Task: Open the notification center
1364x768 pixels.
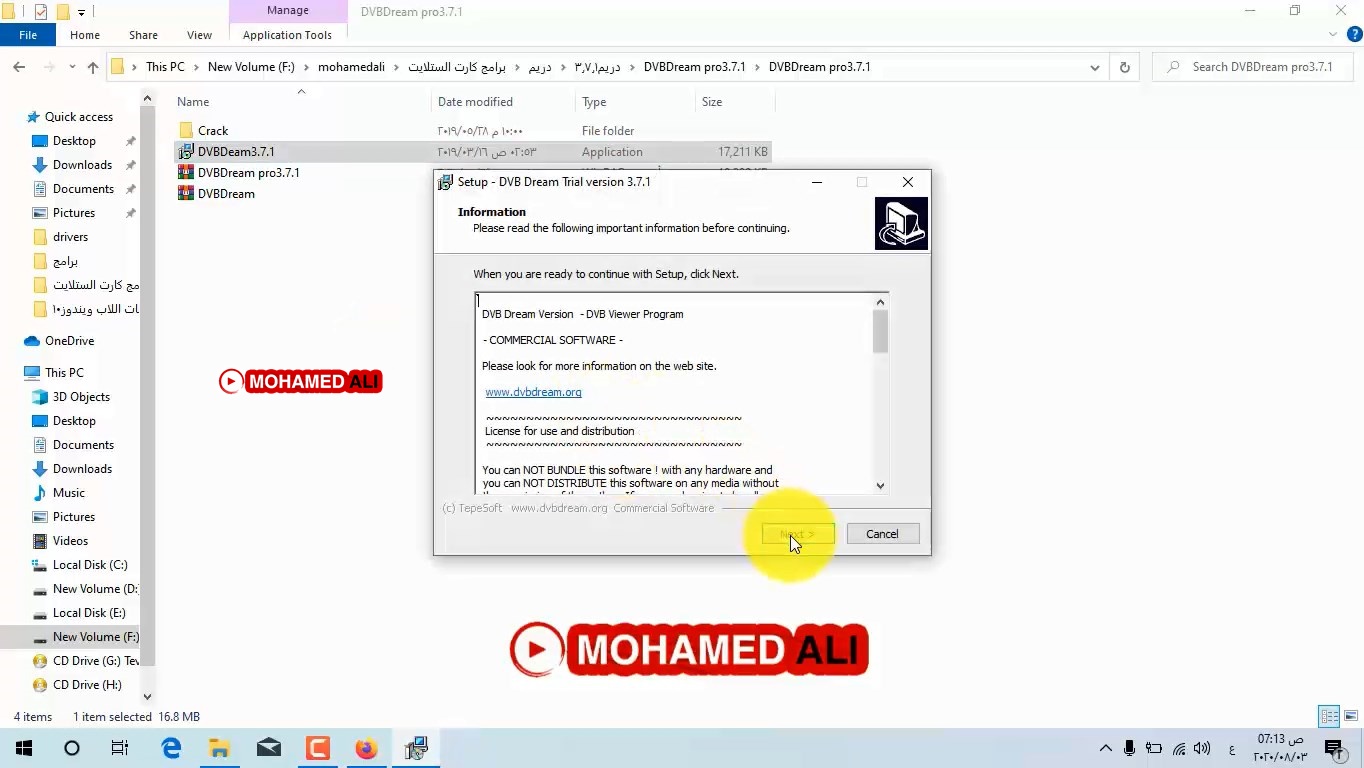Action: click(1333, 748)
